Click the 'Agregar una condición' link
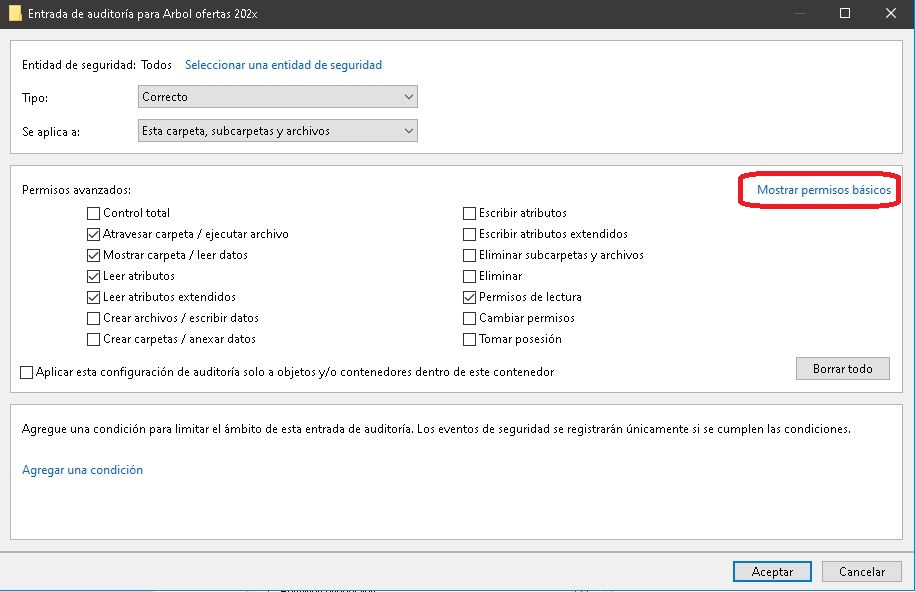915x592 pixels. [x=82, y=470]
